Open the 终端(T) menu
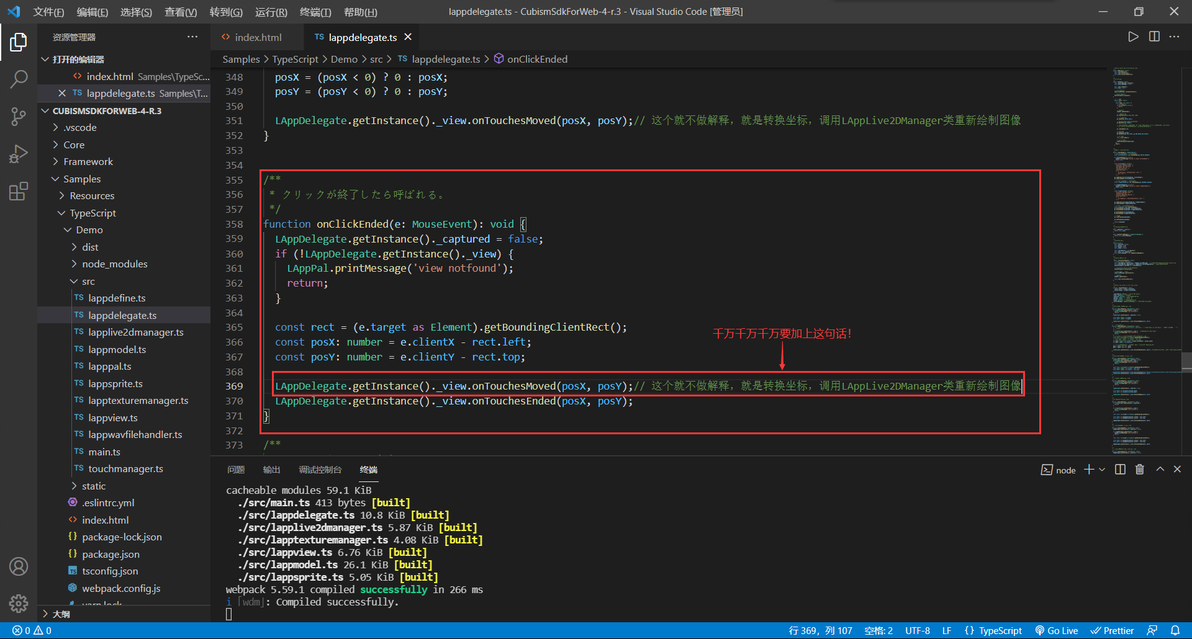 coord(315,12)
